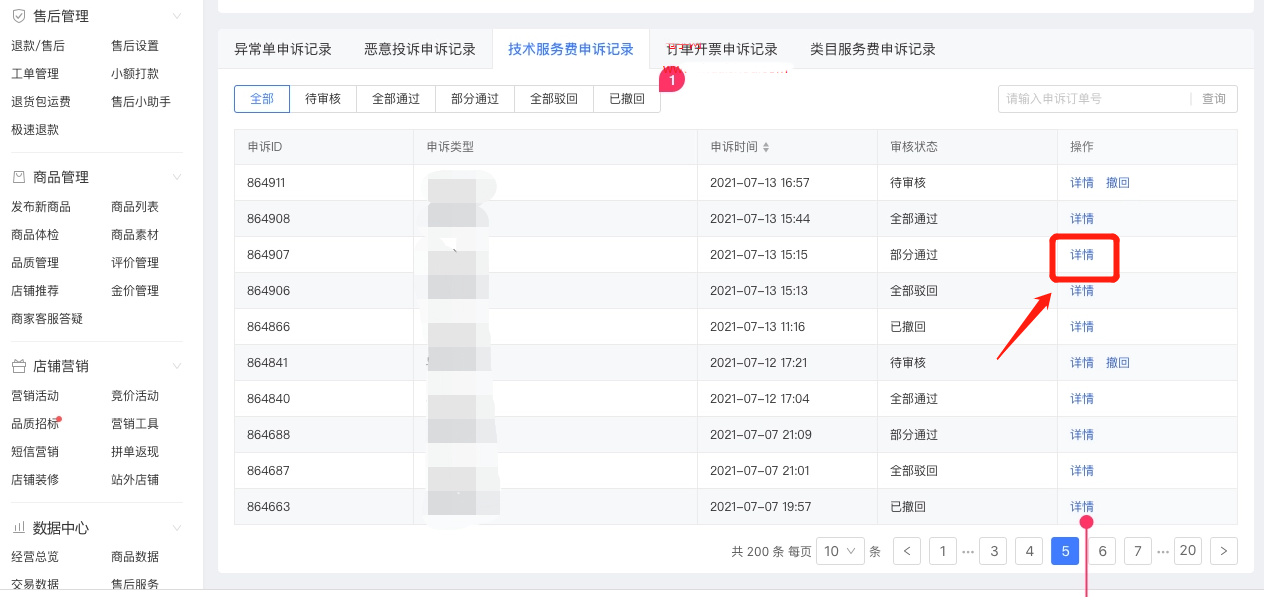Click the 店铺营销 gift icon
The width and height of the screenshot is (1264, 597).
coord(18,366)
